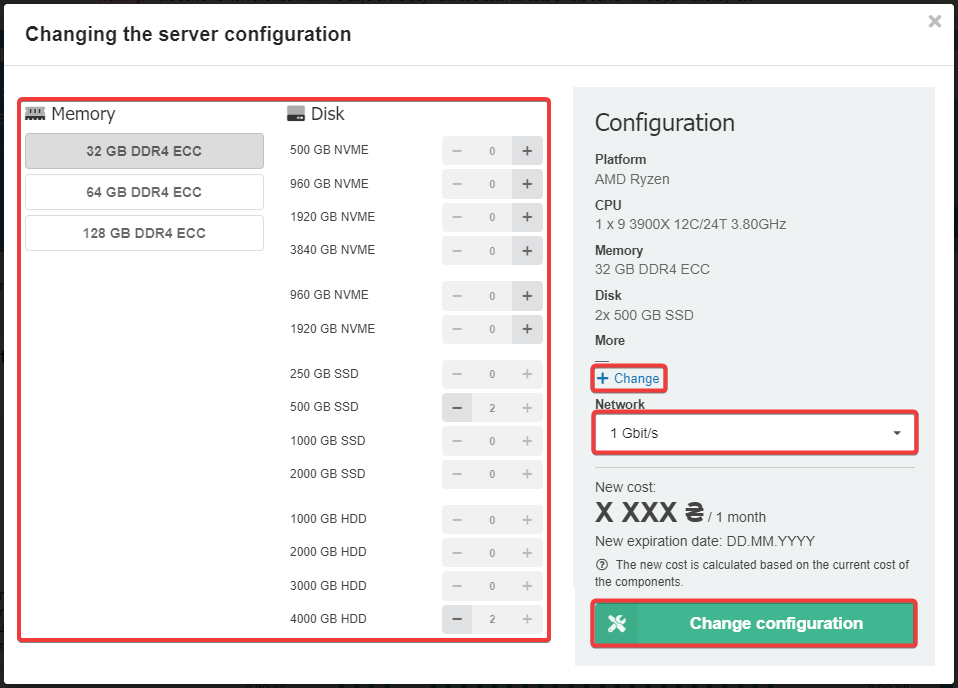Add a 960 GB NVME disk, second group
Image resolution: width=958 pixels, height=688 pixels.
pos(527,296)
